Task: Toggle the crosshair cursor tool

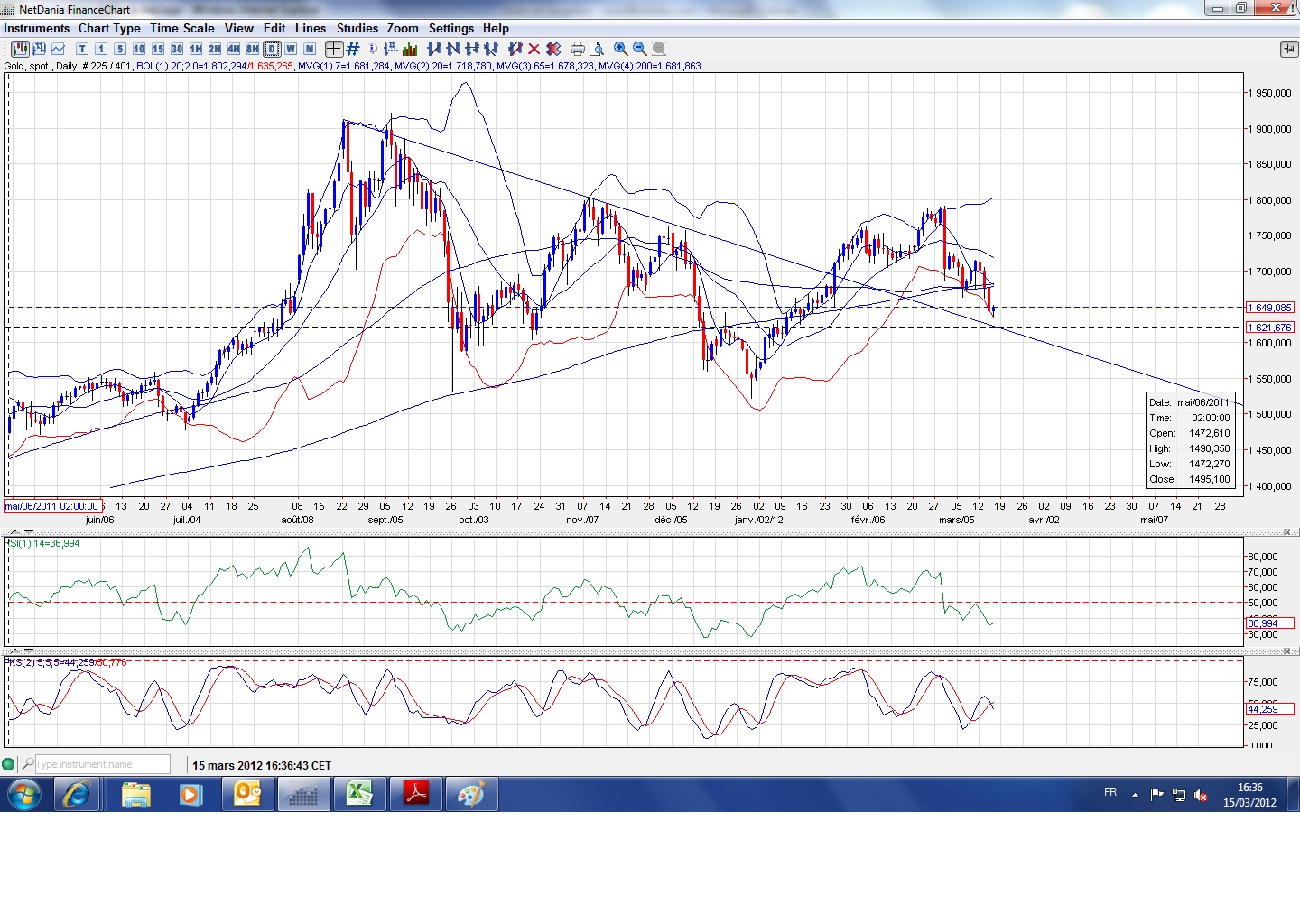Action: point(333,48)
